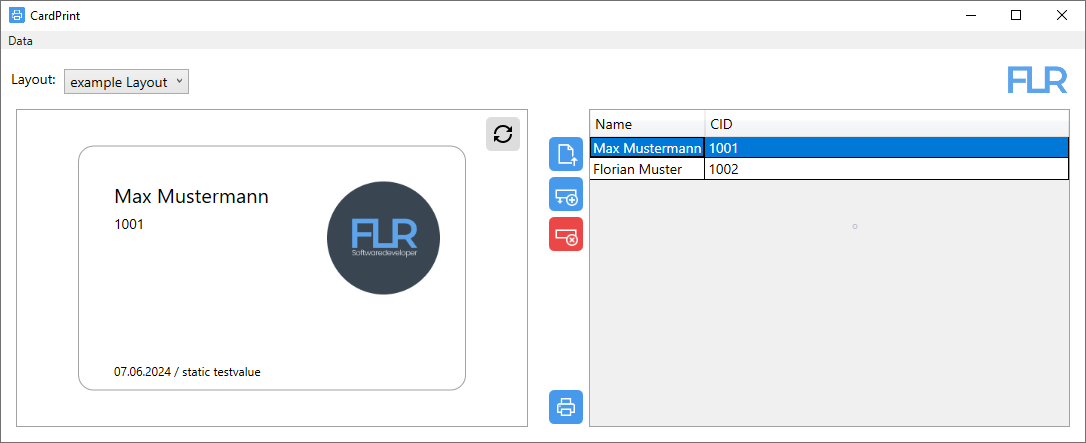Select the Florian Muster row
Viewport: 1086px width, 443px height.
[x=829, y=170]
